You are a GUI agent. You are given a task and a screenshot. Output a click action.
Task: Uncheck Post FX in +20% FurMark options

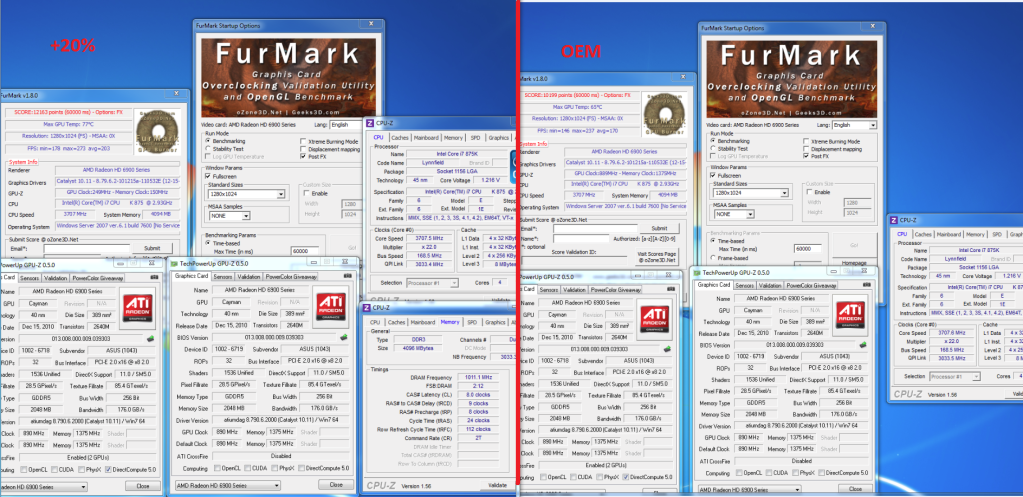point(303,157)
